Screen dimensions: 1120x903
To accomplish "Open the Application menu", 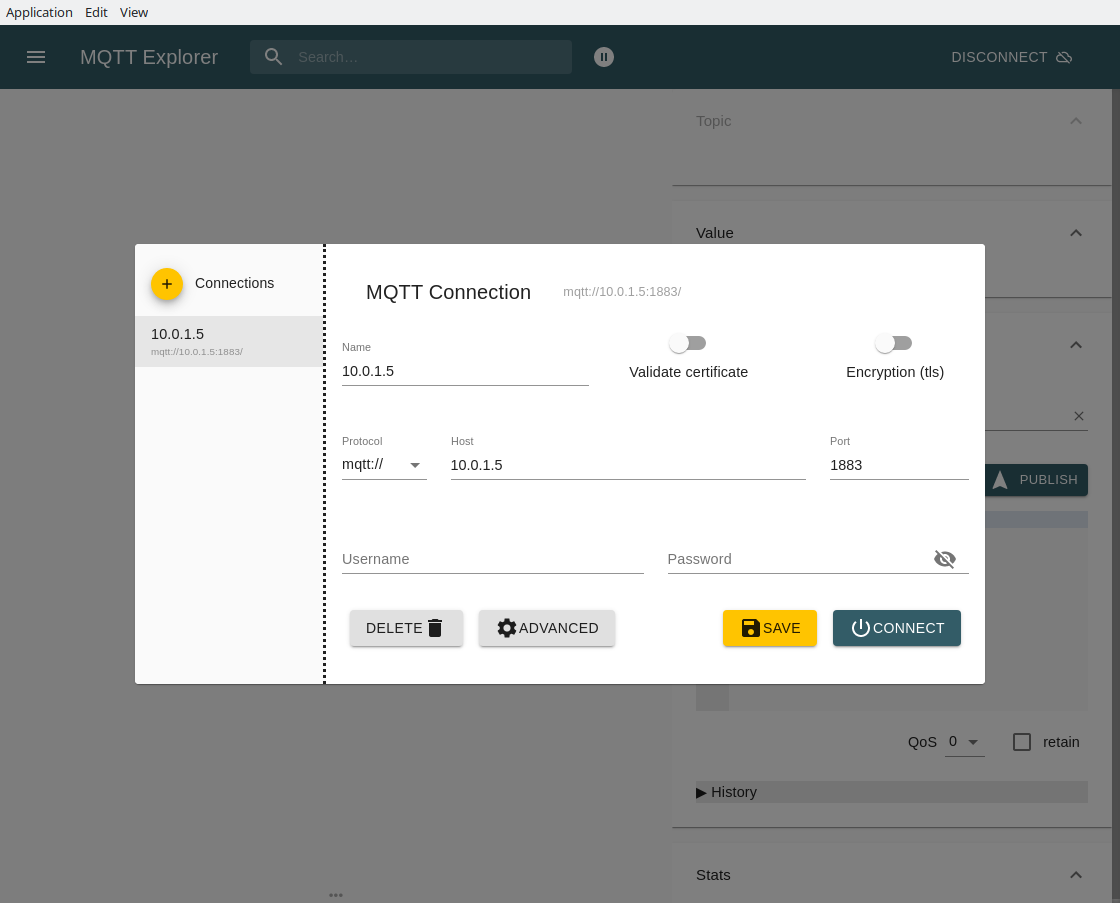I will (x=39, y=12).
